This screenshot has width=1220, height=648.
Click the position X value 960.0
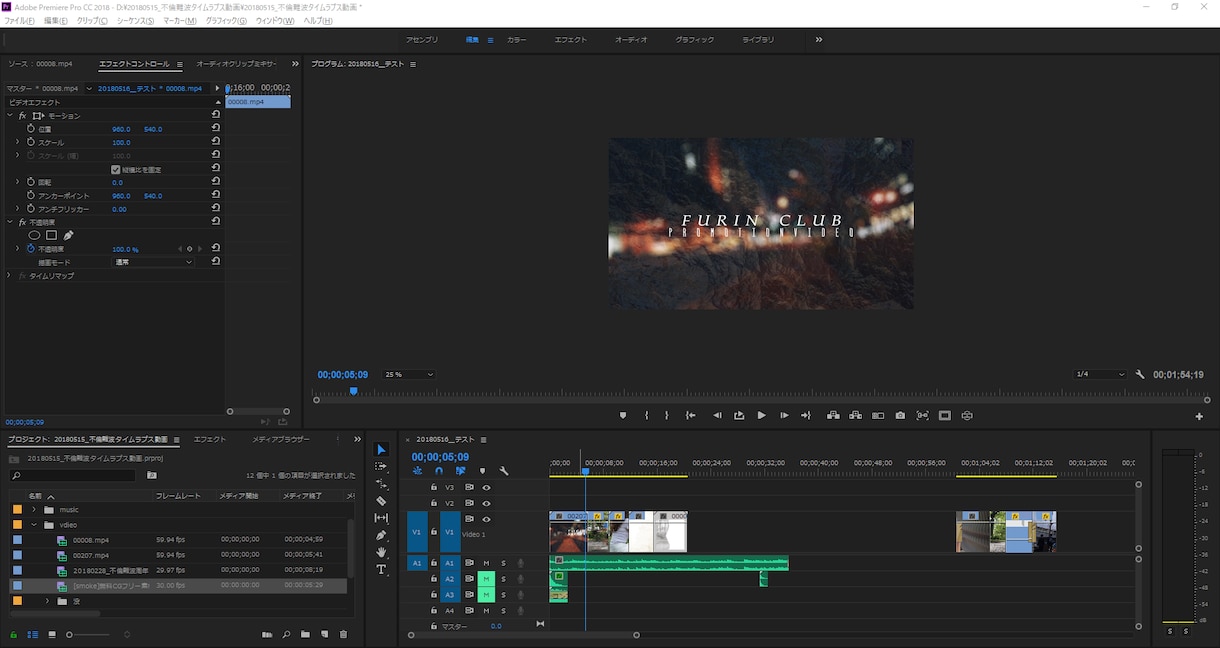121,129
